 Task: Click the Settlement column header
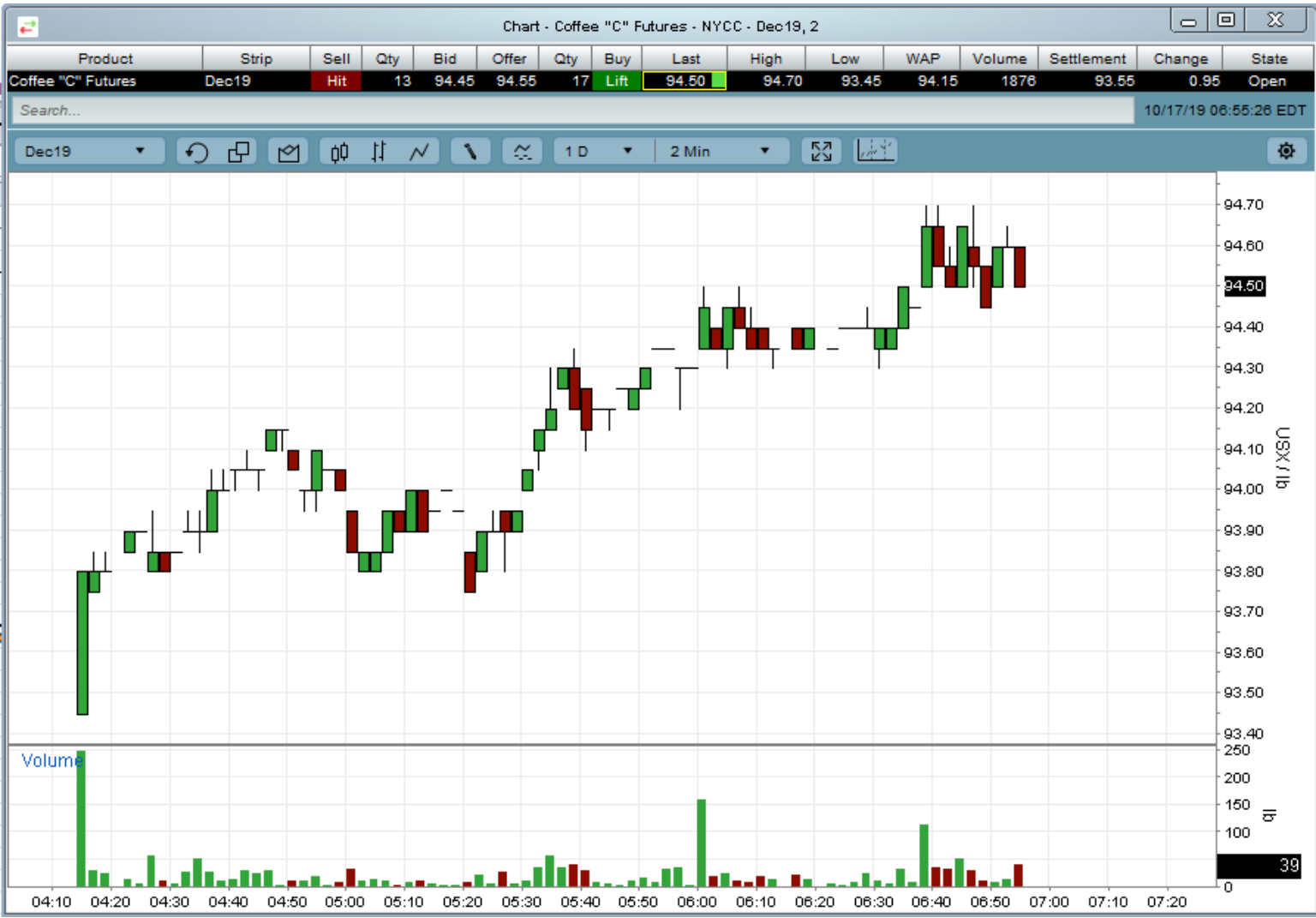[1088, 58]
